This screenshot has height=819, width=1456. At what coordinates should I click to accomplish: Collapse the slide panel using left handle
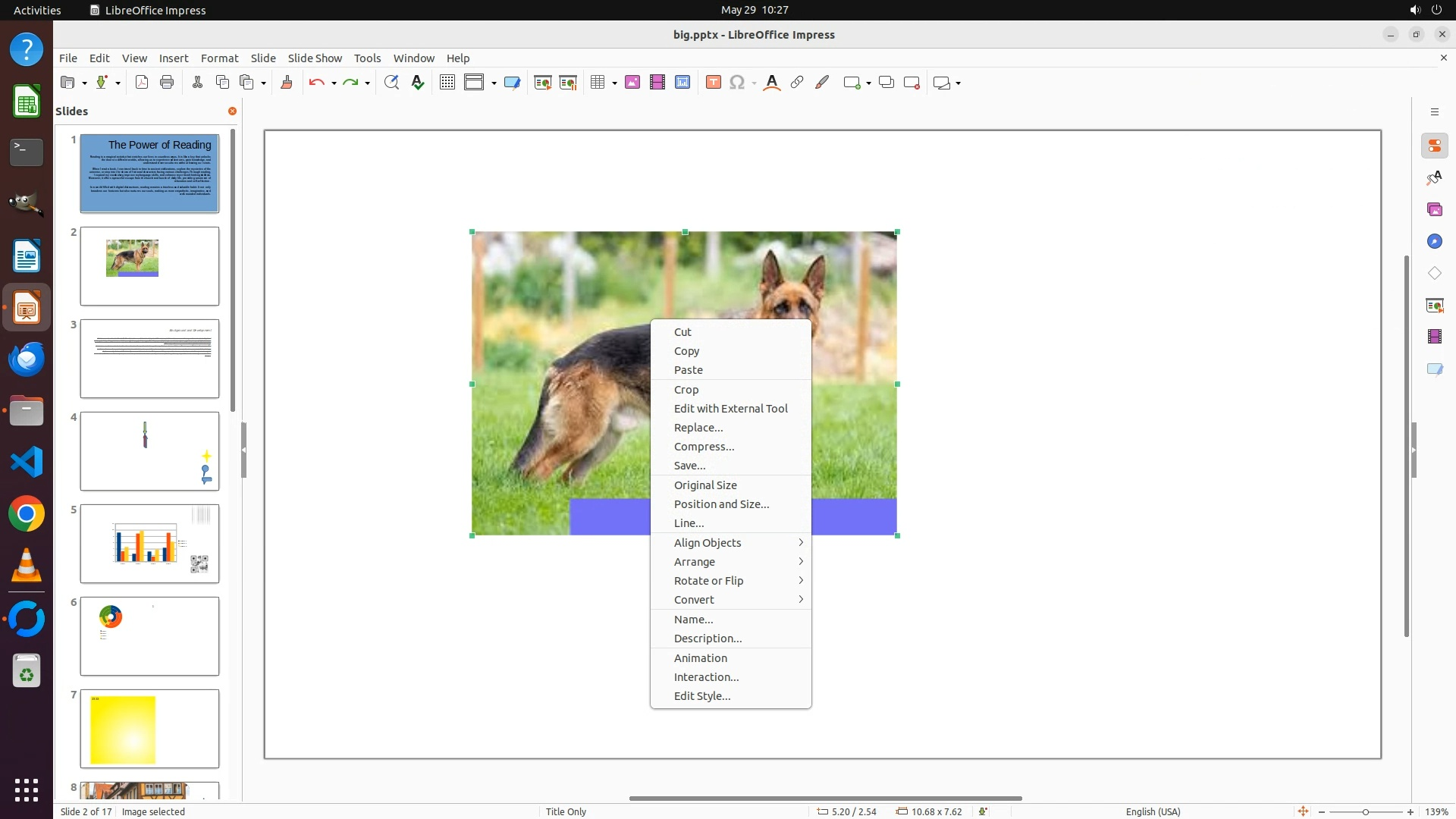coord(243,450)
